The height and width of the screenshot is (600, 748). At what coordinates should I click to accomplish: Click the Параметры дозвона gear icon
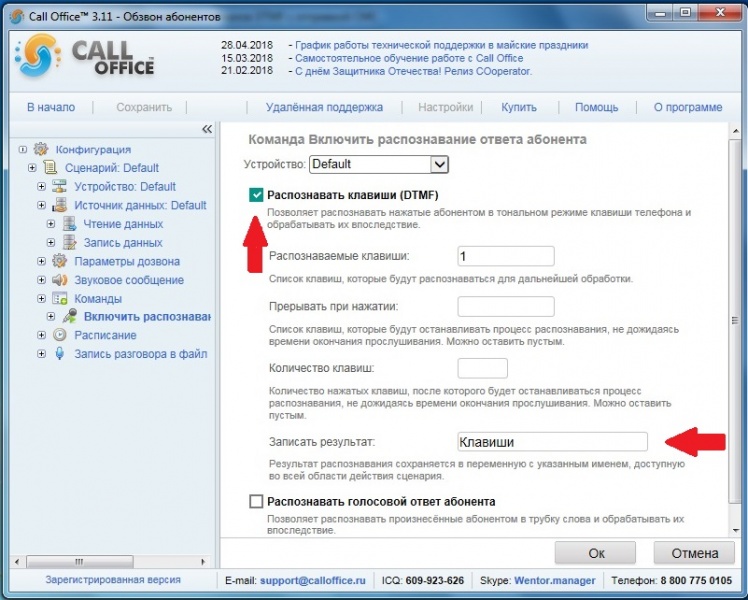pyautogui.click(x=60, y=261)
